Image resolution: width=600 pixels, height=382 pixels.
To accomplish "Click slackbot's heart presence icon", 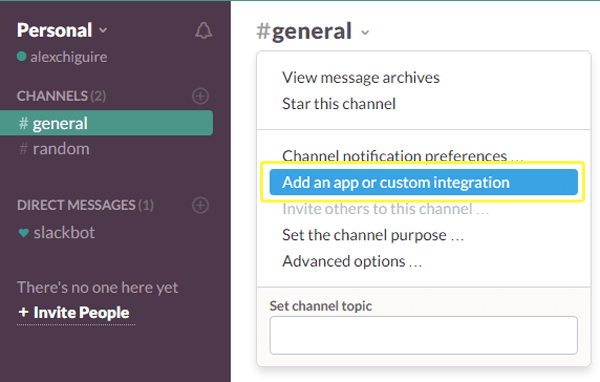I will pos(24,233).
